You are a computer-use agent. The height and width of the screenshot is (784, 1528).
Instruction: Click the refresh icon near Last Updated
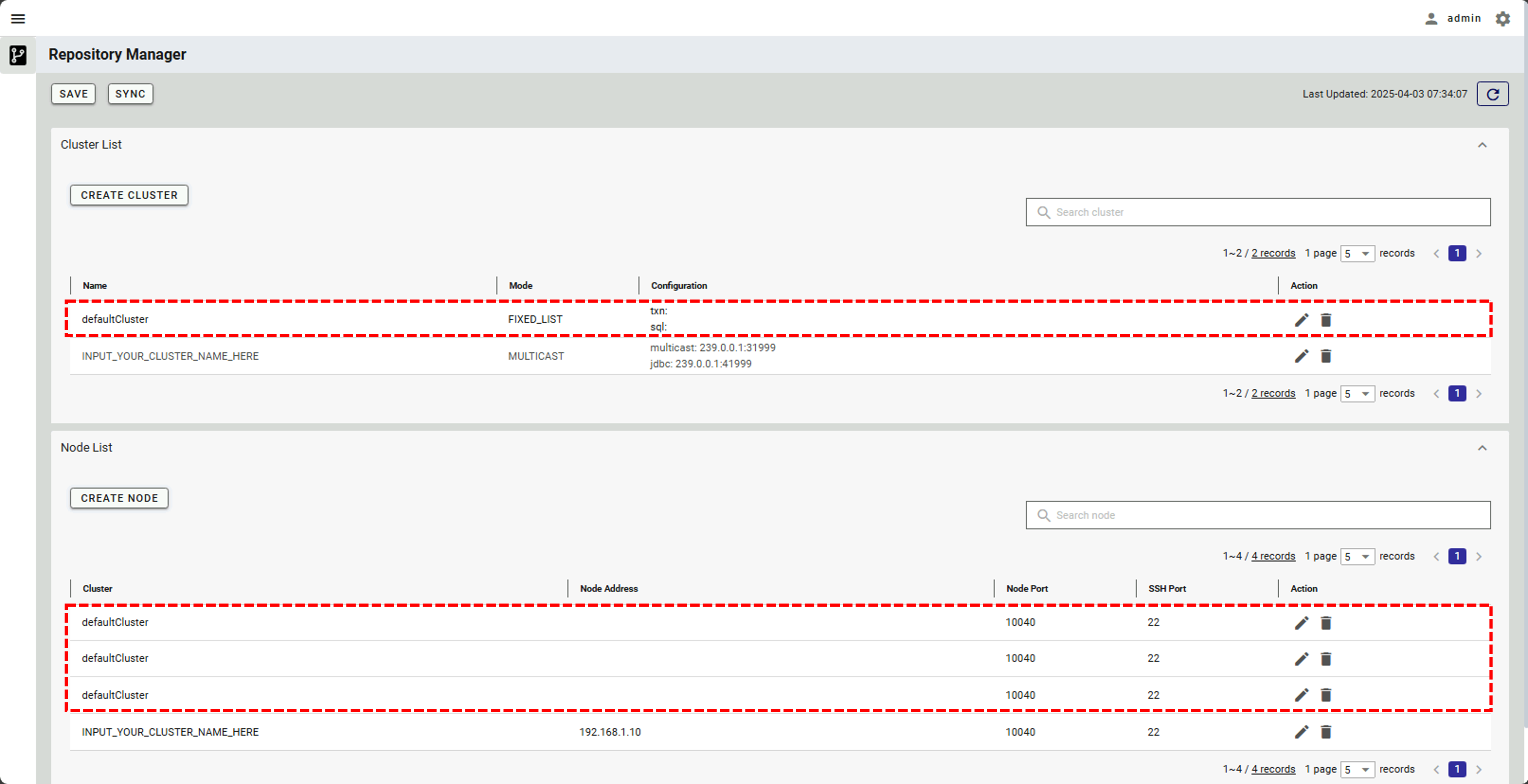pyautogui.click(x=1493, y=94)
